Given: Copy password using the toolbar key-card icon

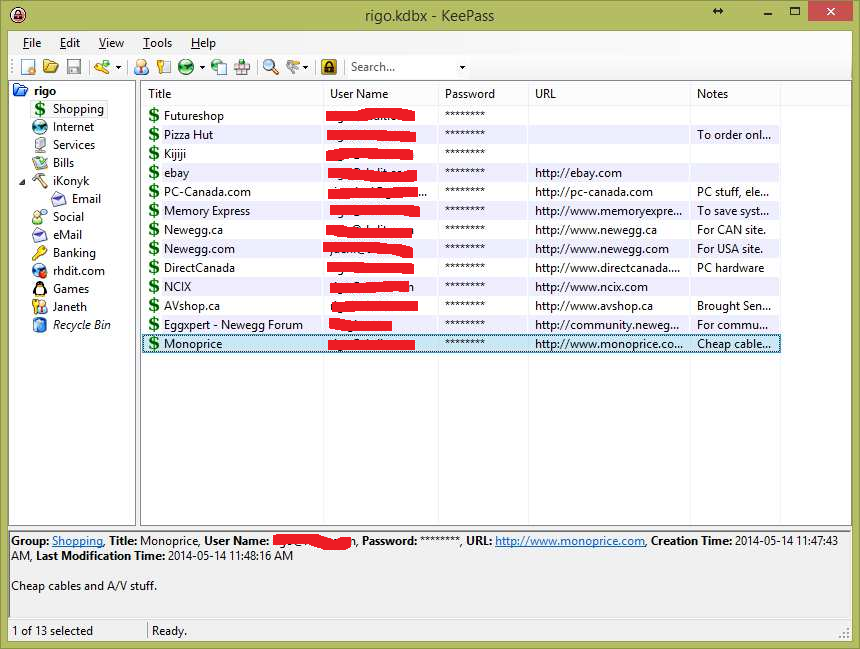Looking at the screenshot, I should 163,67.
